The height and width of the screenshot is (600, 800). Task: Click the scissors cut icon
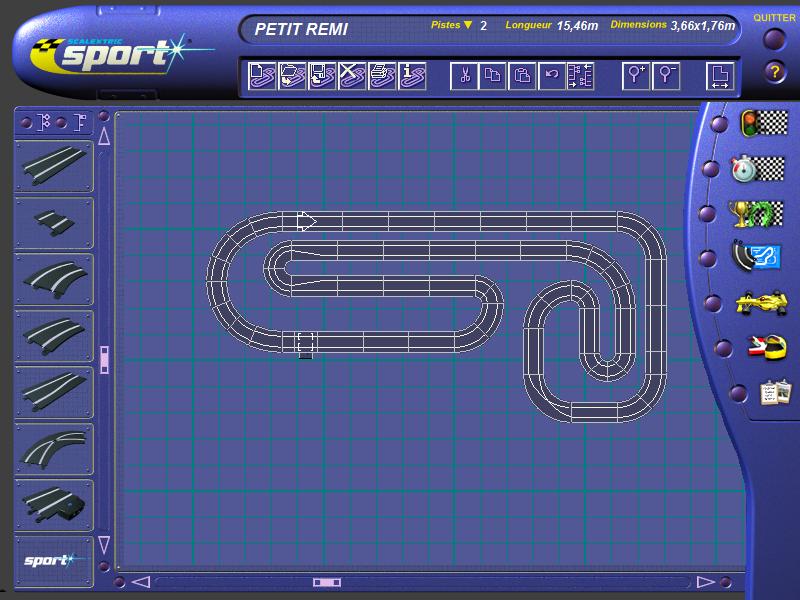pyautogui.click(x=464, y=76)
